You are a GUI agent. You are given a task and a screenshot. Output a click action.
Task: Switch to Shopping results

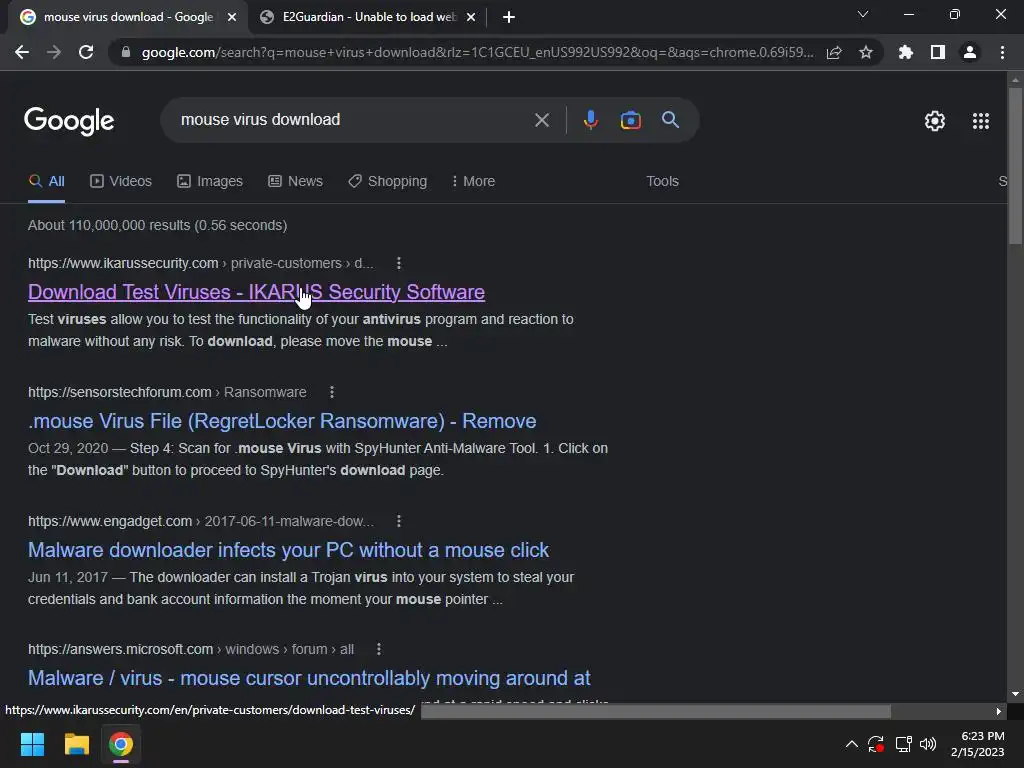tap(387, 182)
